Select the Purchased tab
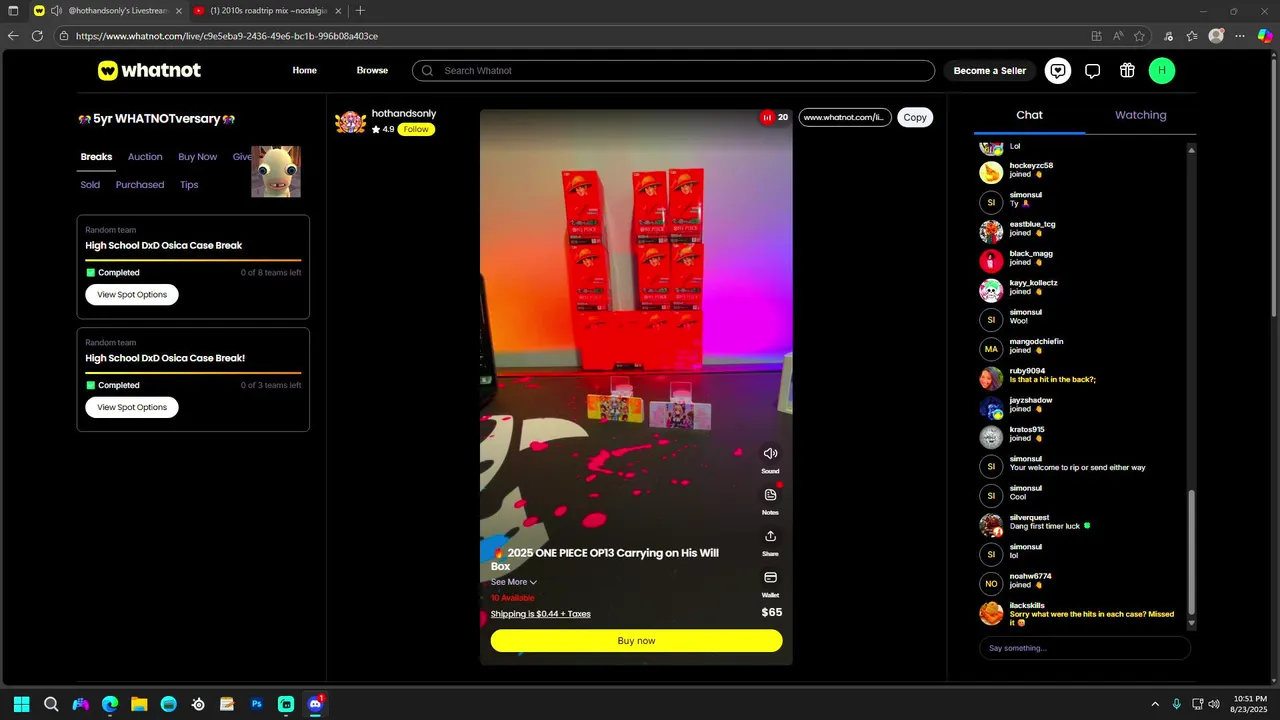This screenshot has height=720, width=1280. click(140, 185)
